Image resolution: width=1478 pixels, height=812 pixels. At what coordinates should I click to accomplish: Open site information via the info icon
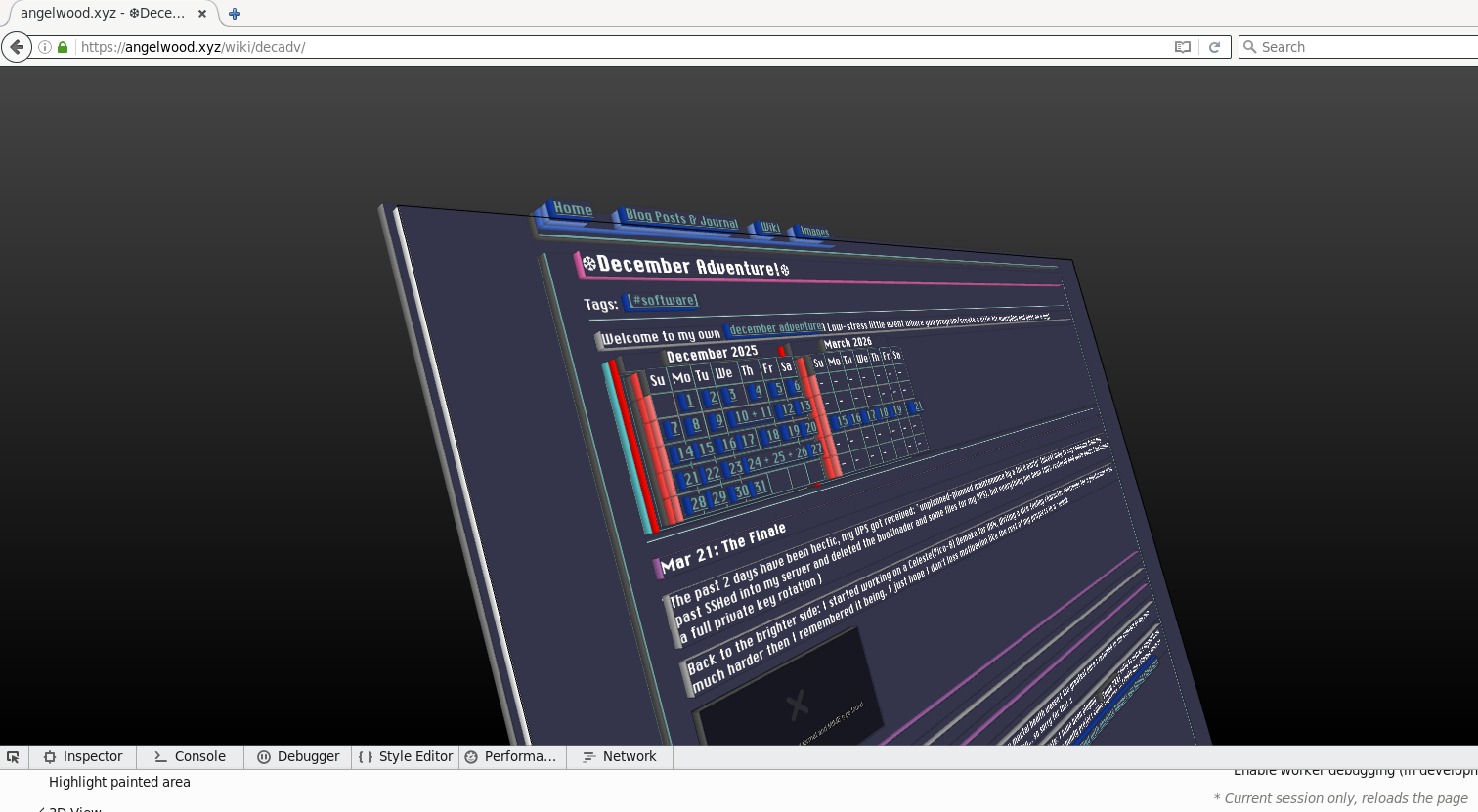click(x=45, y=47)
